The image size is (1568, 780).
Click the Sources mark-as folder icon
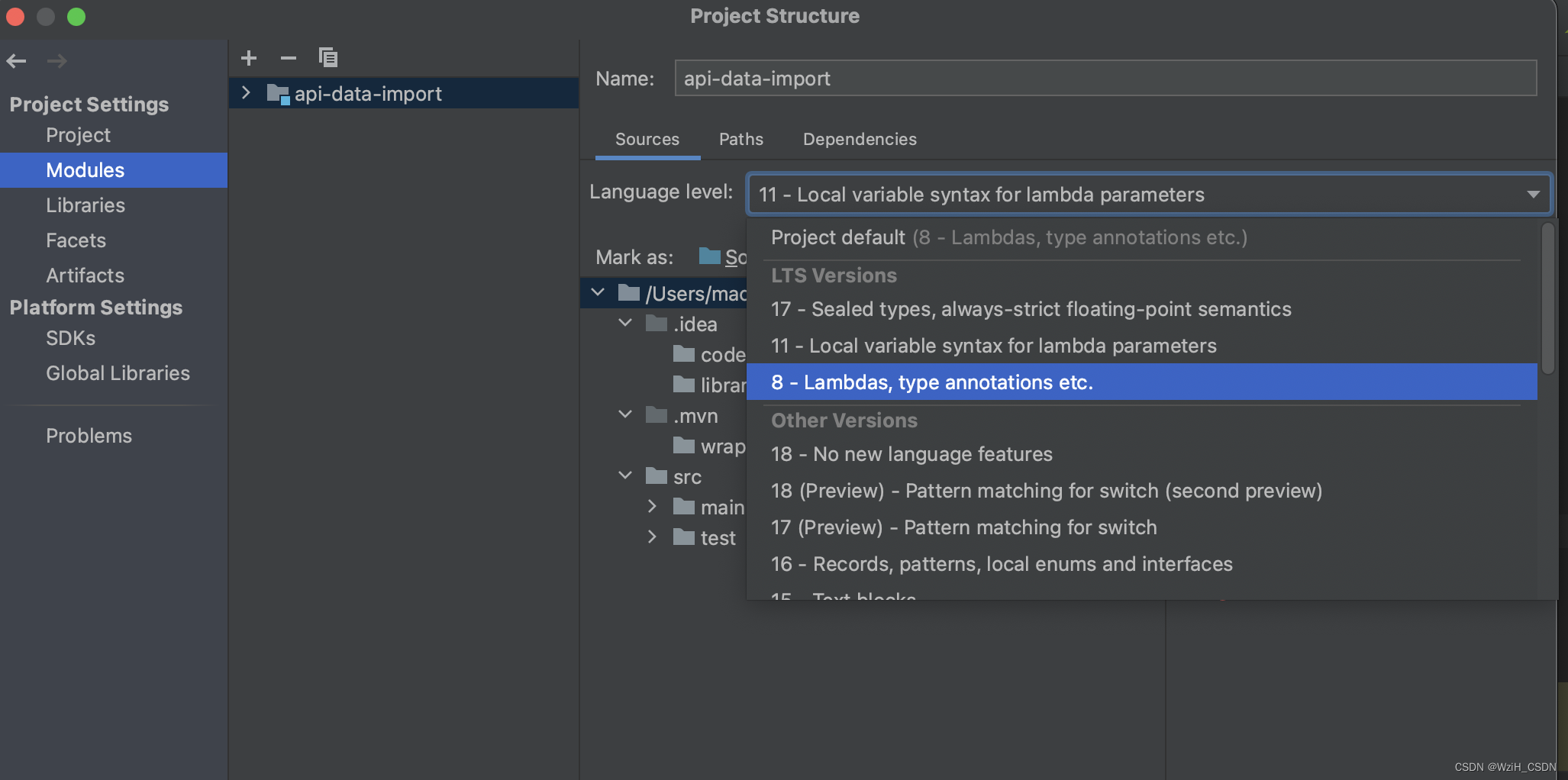(710, 256)
